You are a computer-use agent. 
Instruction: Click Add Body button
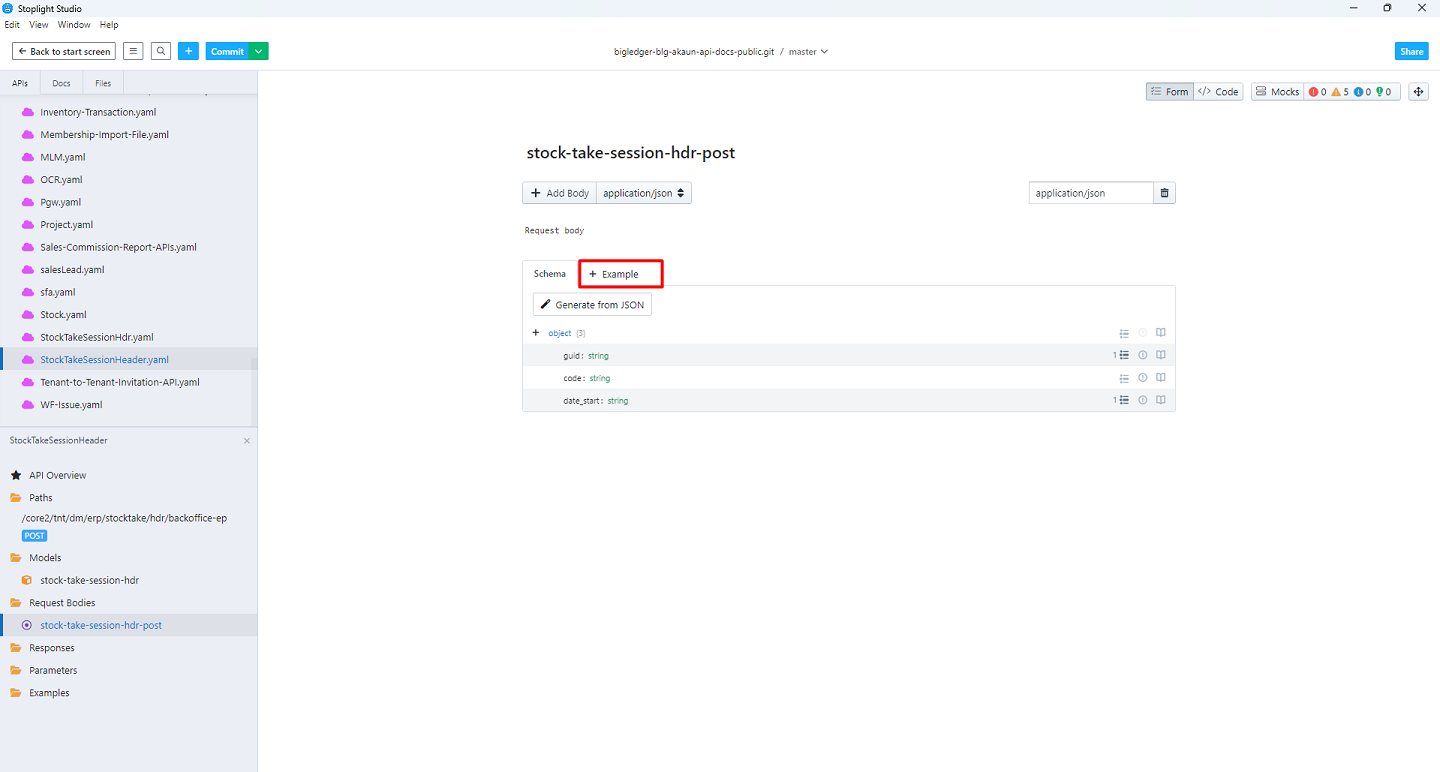559,193
